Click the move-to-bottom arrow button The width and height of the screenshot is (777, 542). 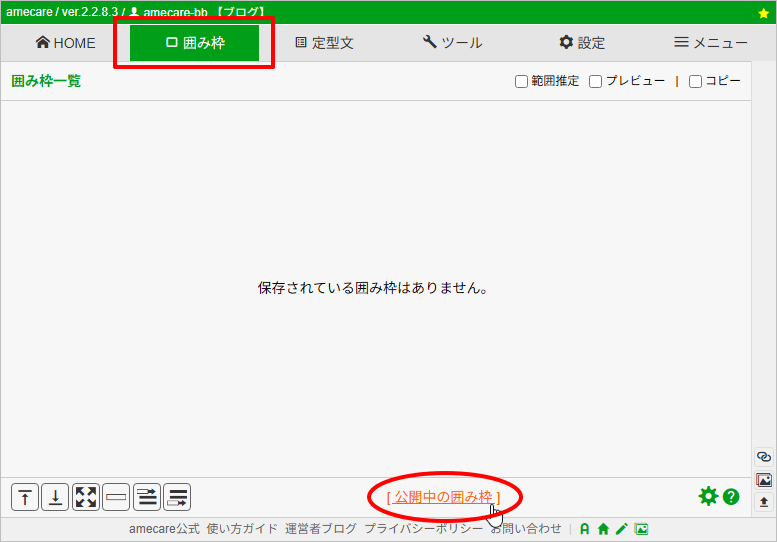tap(56, 497)
